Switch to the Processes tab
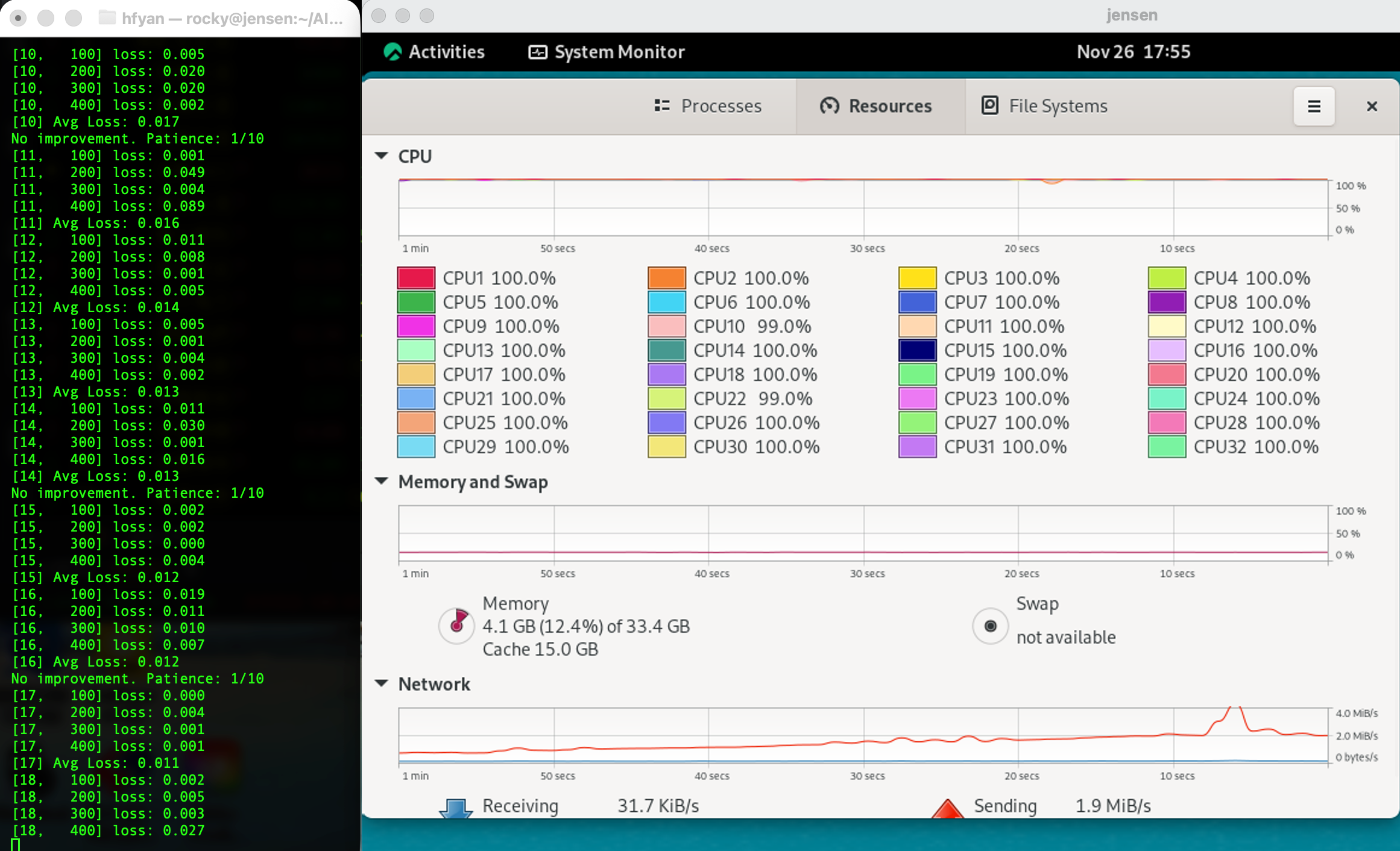The width and height of the screenshot is (1400, 851). [x=708, y=106]
